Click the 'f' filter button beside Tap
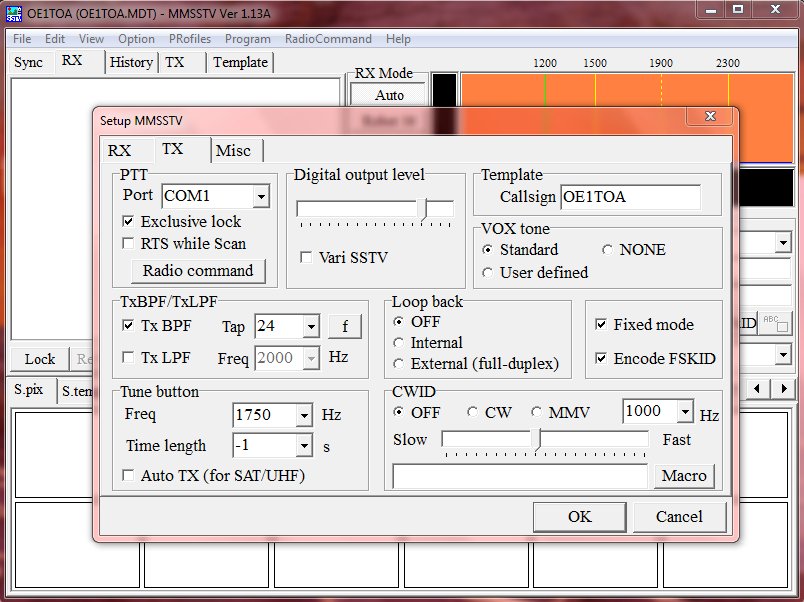Viewport: 804px width, 602px height. click(x=345, y=326)
